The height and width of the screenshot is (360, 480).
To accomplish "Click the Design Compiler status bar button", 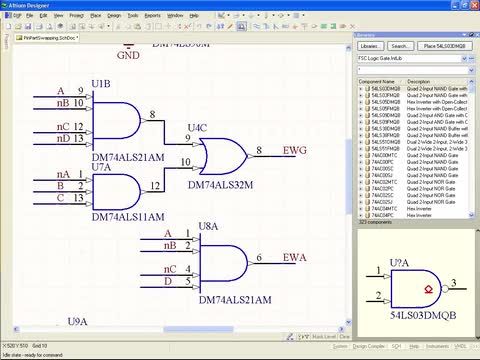I will 368,347.
